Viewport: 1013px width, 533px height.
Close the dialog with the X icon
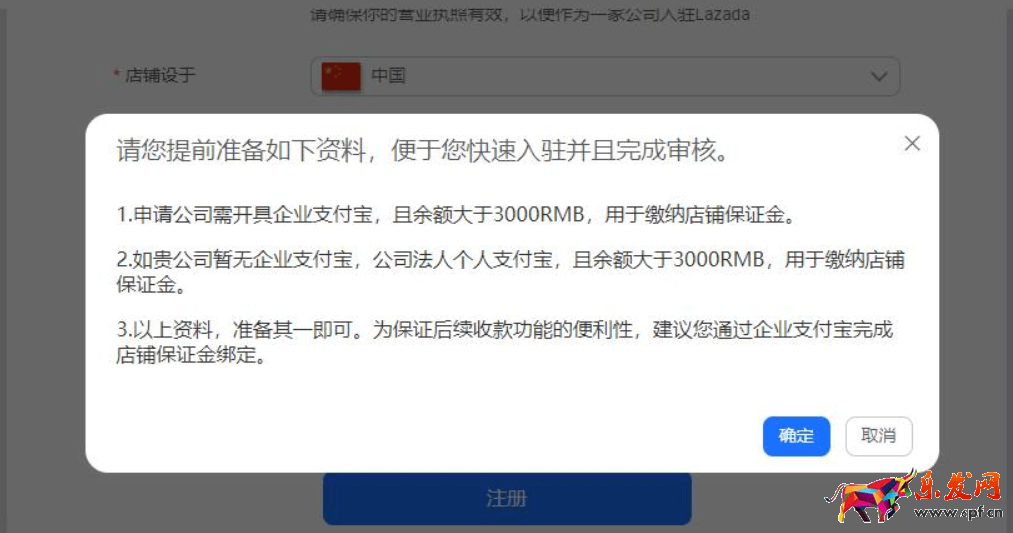[x=912, y=143]
